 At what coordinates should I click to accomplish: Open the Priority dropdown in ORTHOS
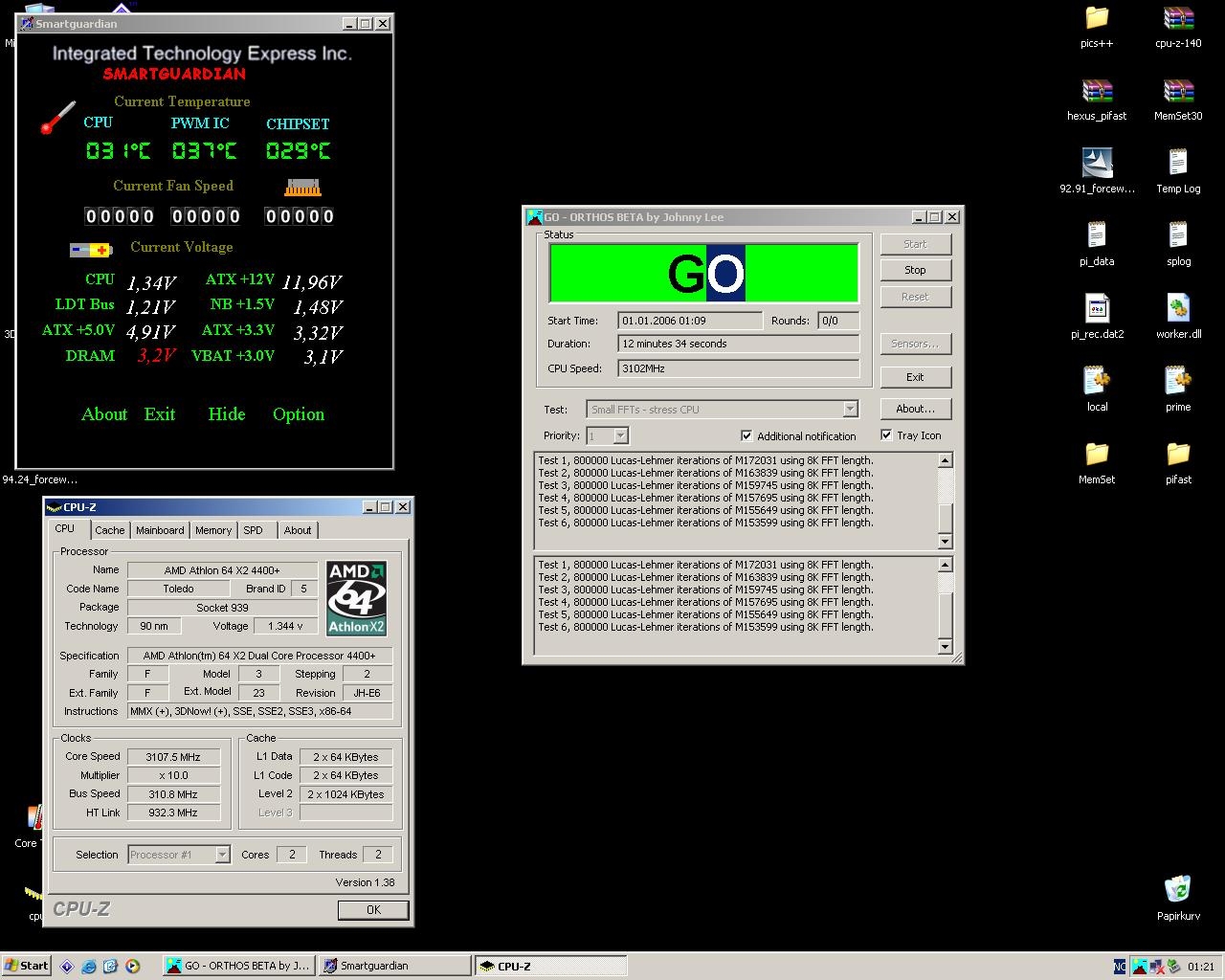tap(620, 436)
